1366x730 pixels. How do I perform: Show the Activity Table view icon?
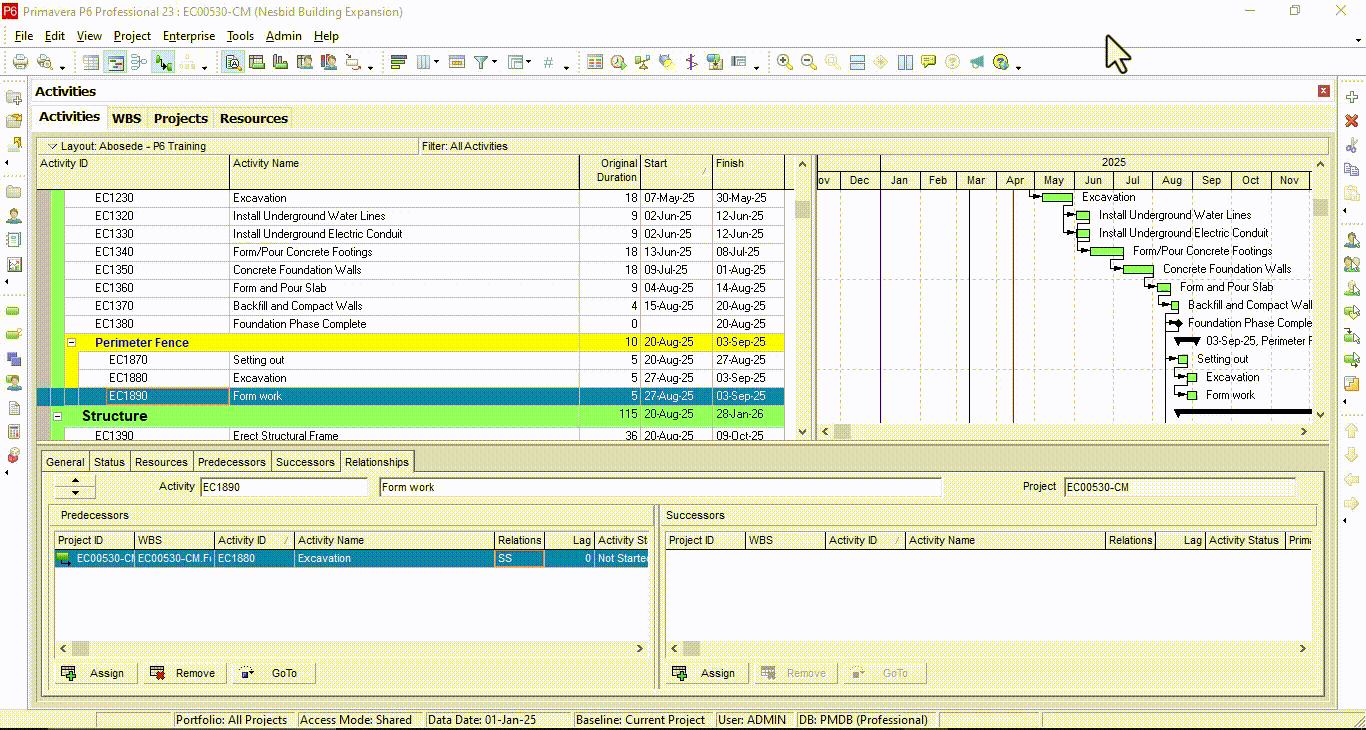point(91,62)
